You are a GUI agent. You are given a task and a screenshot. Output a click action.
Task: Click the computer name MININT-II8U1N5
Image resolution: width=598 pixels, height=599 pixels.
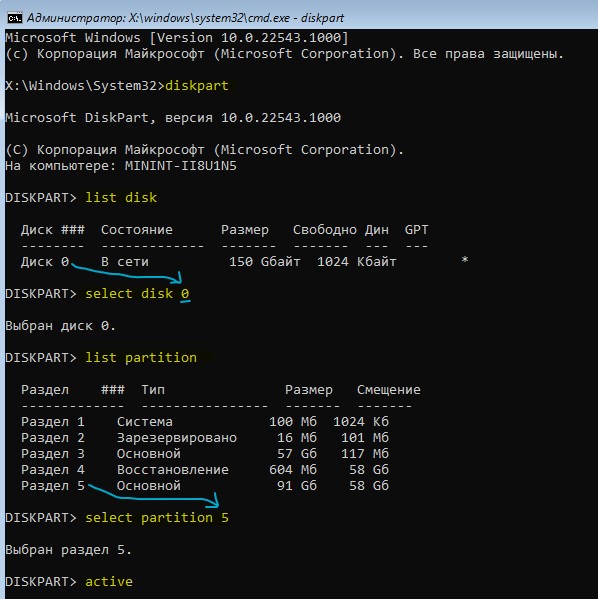pos(181,166)
